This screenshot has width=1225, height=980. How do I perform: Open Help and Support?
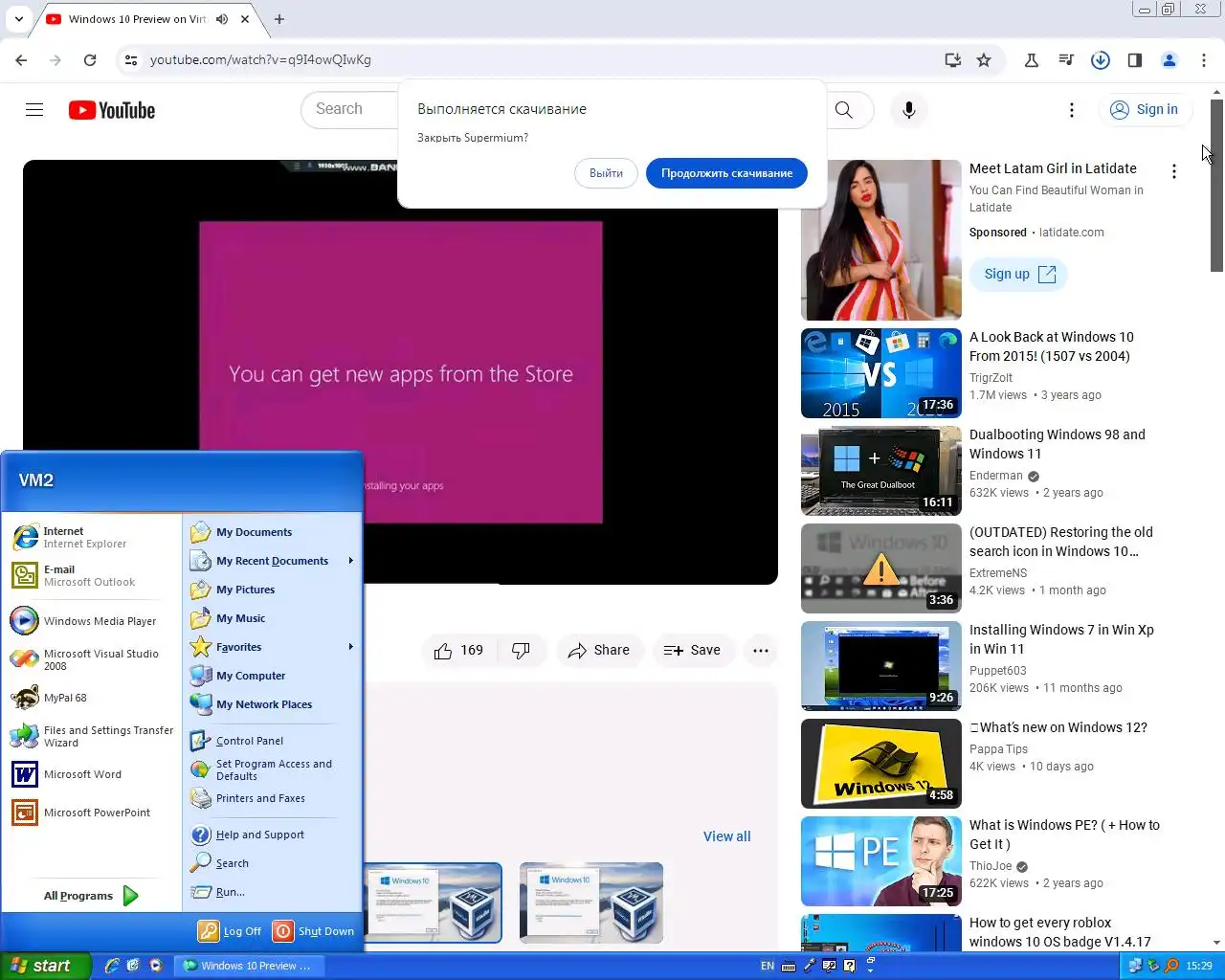pyautogui.click(x=259, y=835)
